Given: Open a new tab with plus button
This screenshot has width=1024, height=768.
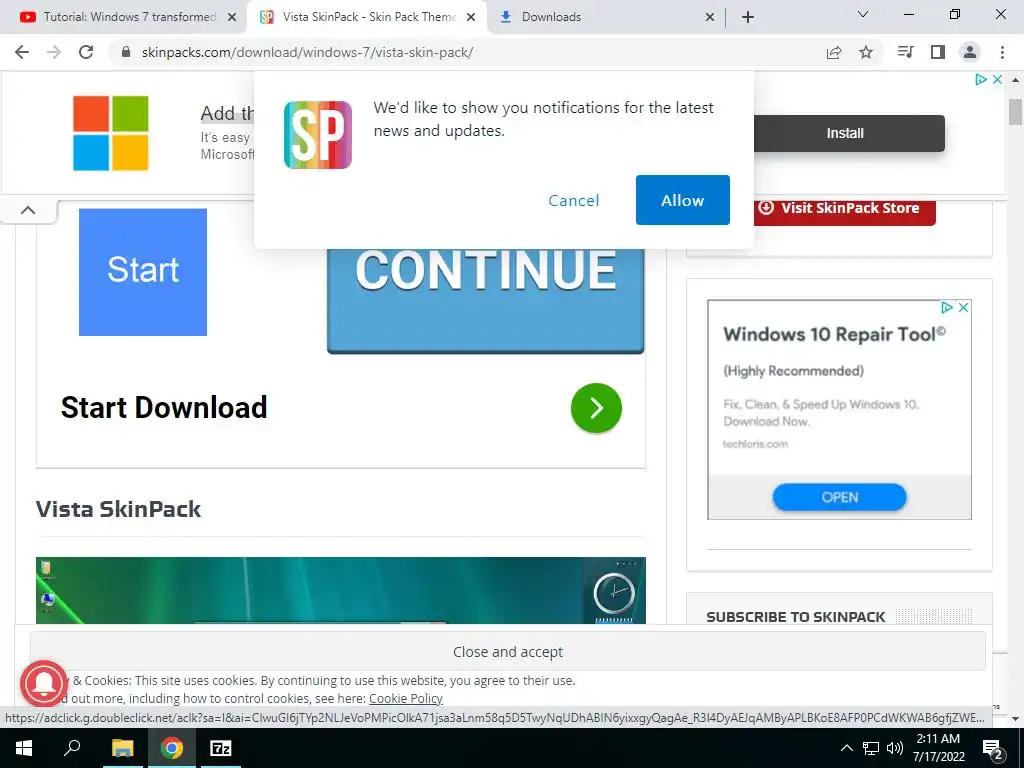Looking at the screenshot, I should (748, 17).
